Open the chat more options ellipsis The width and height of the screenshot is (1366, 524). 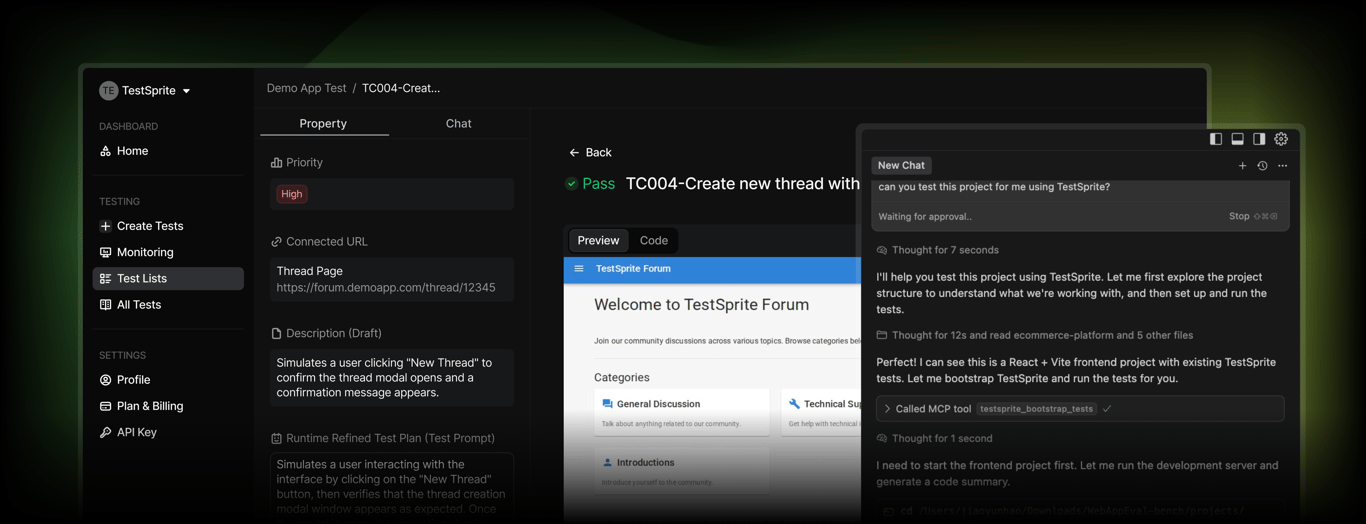[1283, 166]
